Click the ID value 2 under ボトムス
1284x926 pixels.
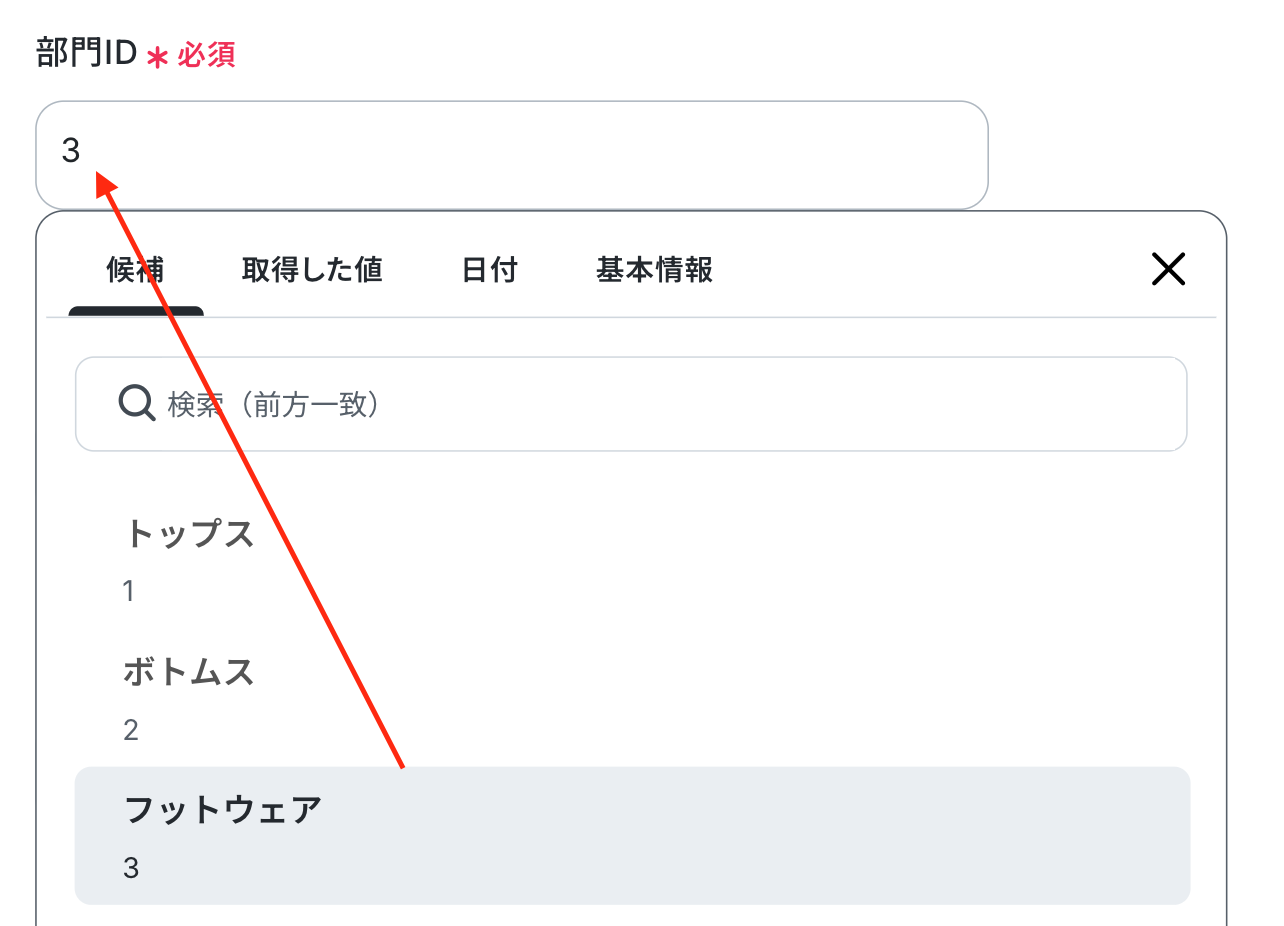tap(131, 730)
